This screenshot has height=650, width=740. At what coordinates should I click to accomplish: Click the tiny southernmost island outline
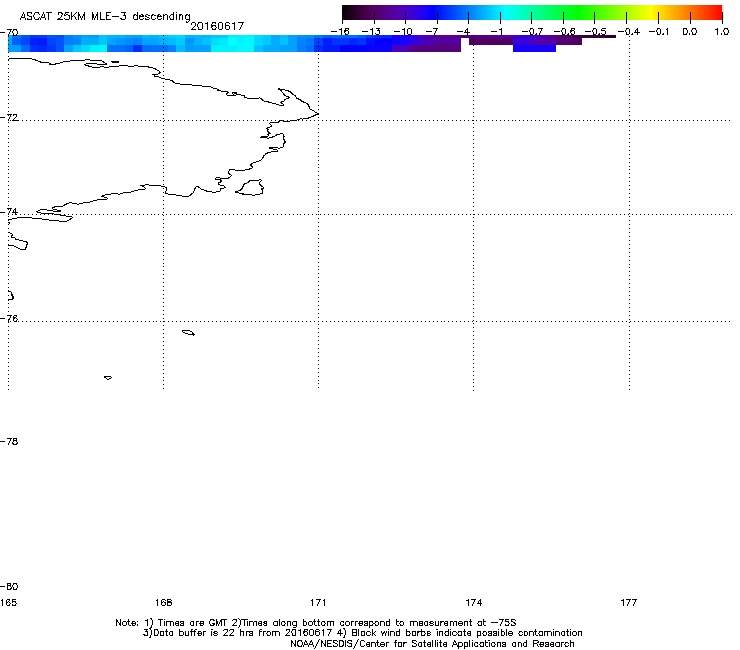click(x=108, y=378)
